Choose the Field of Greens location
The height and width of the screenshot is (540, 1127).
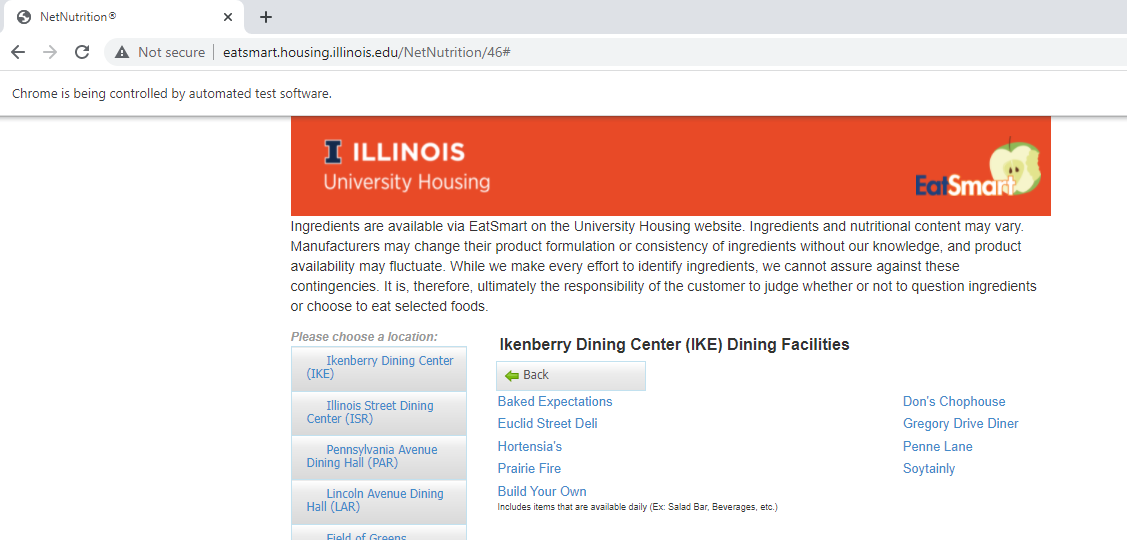point(379,534)
